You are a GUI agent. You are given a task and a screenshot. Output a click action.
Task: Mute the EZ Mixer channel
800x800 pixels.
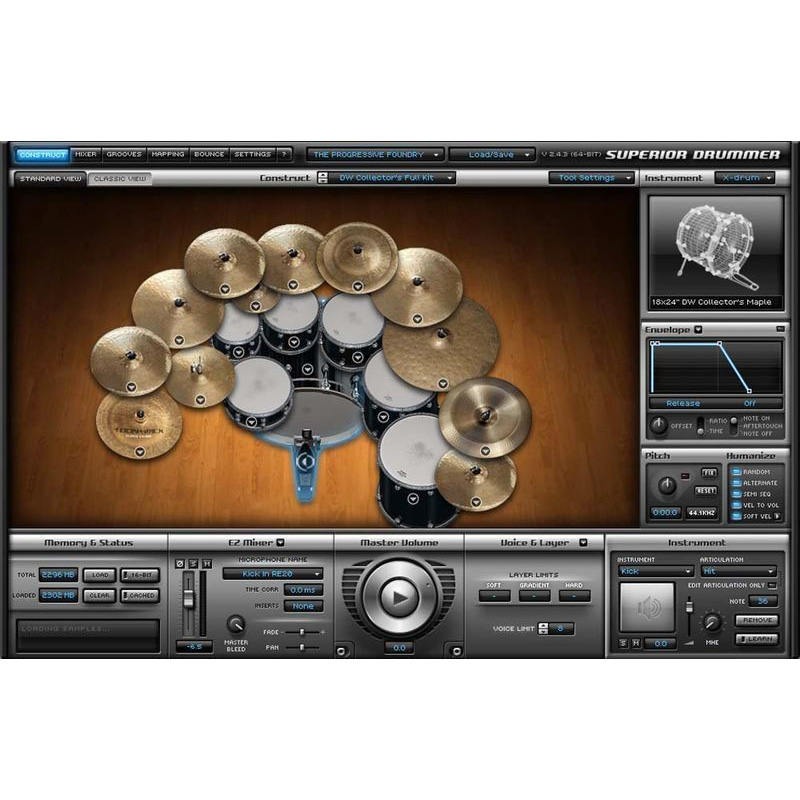pos(207,564)
